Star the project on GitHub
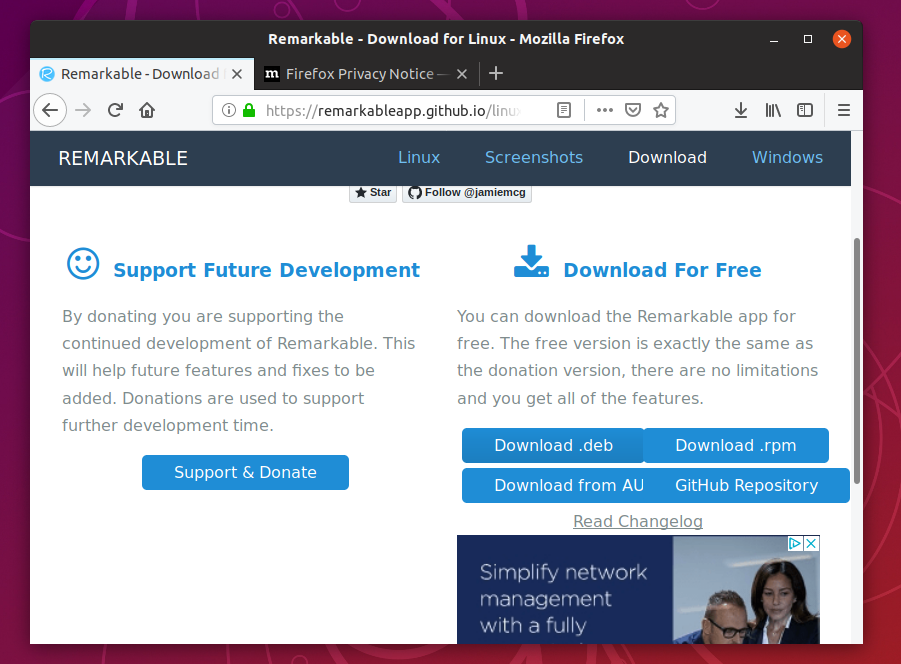 click(x=373, y=192)
